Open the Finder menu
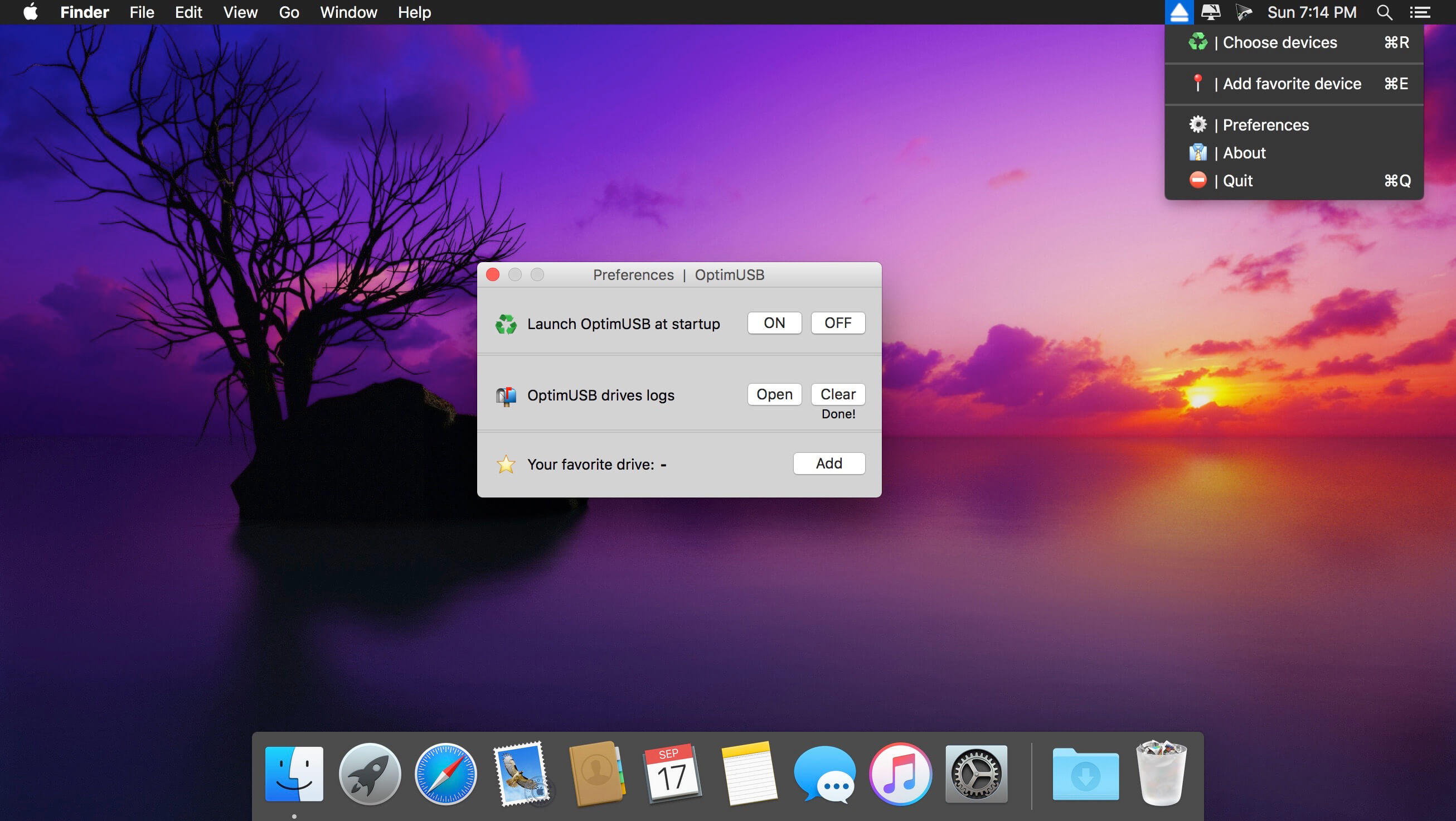Screen dimensions: 1456x821 84,12
